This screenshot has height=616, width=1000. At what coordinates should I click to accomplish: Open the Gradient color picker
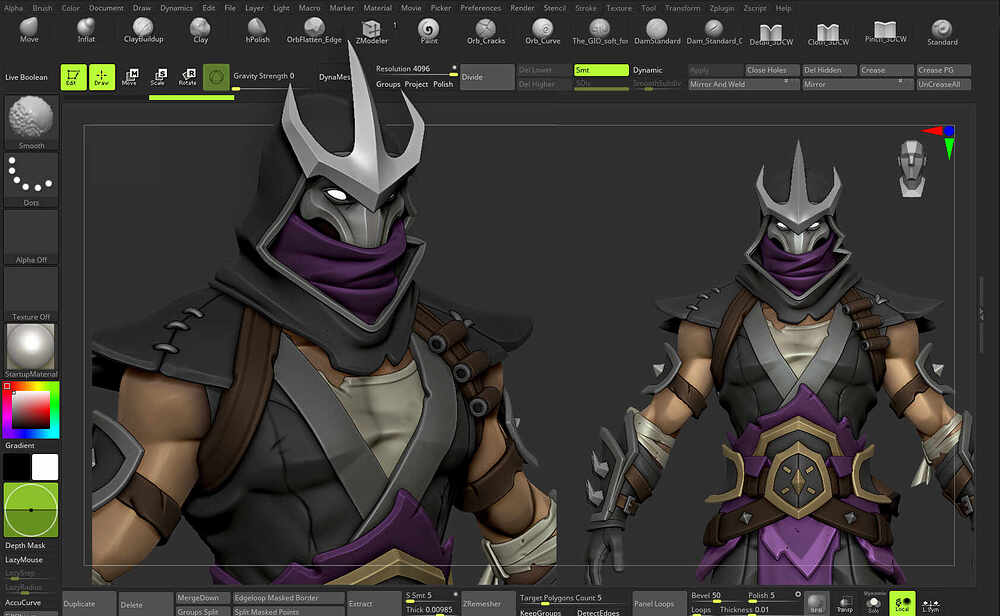coord(30,409)
